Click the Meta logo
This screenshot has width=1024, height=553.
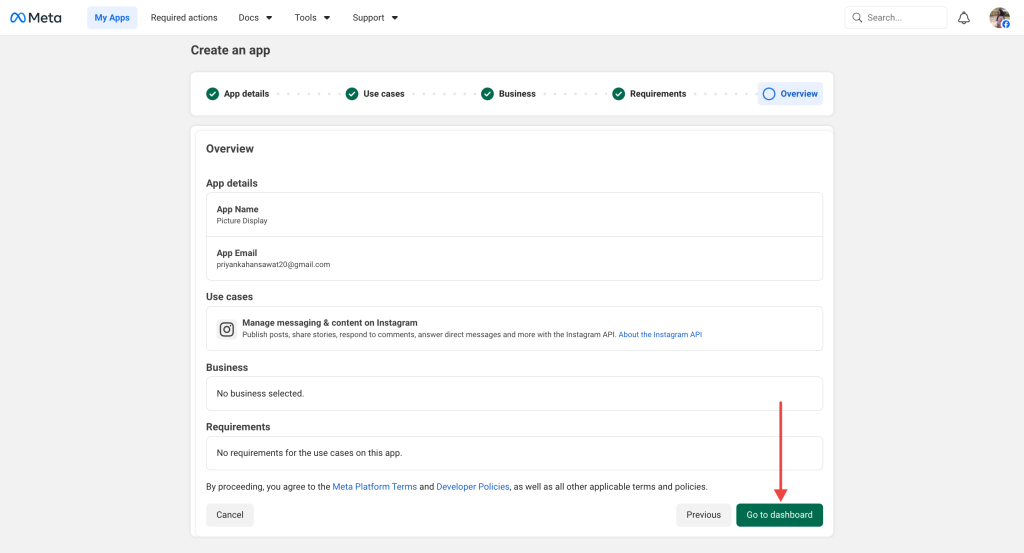(x=35, y=18)
